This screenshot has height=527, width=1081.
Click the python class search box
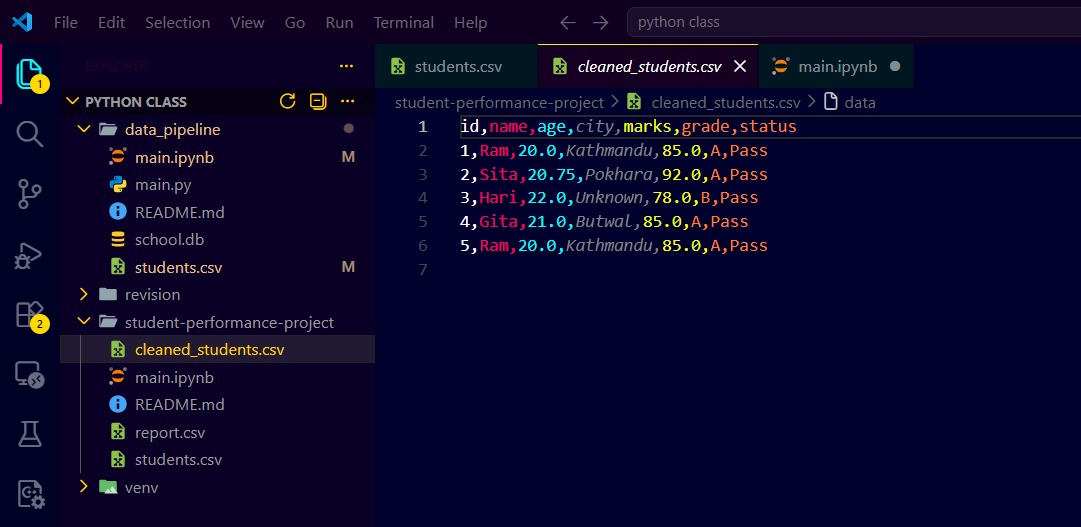(x=853, y=22)
